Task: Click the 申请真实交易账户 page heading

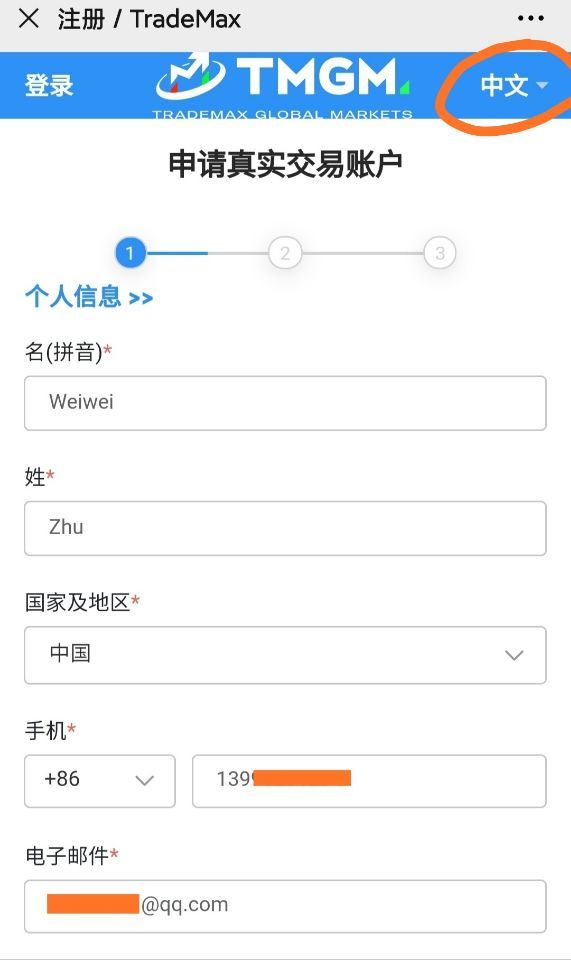Action: (x=285, y=164)
